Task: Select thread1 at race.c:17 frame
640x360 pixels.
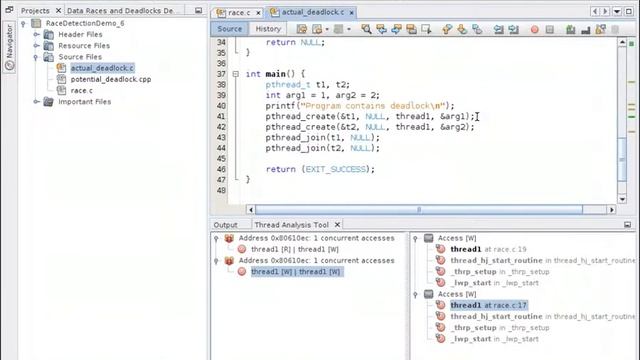Action: click(x=489, y=305)
